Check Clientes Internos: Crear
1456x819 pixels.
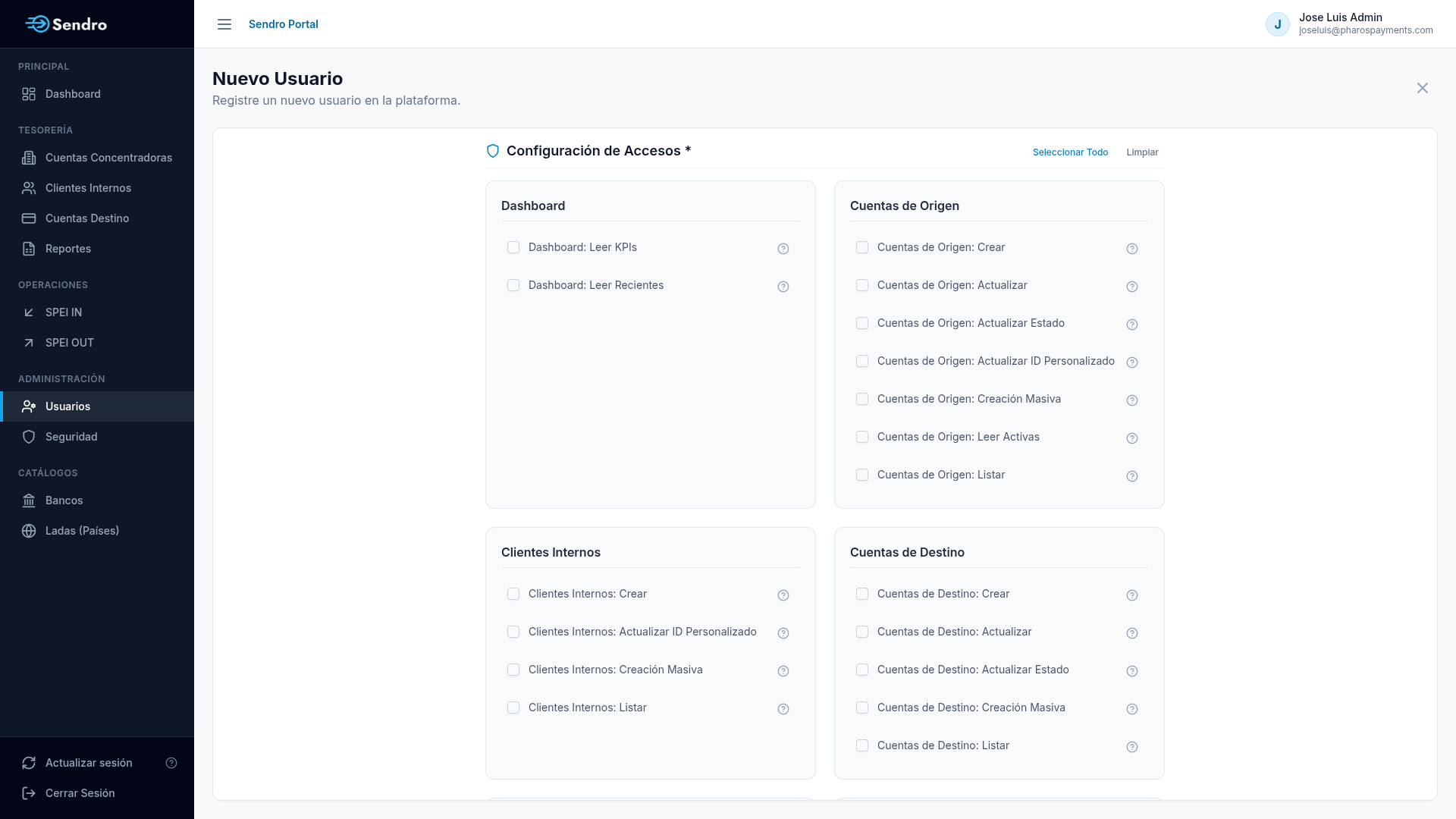[x=513, y=594]
